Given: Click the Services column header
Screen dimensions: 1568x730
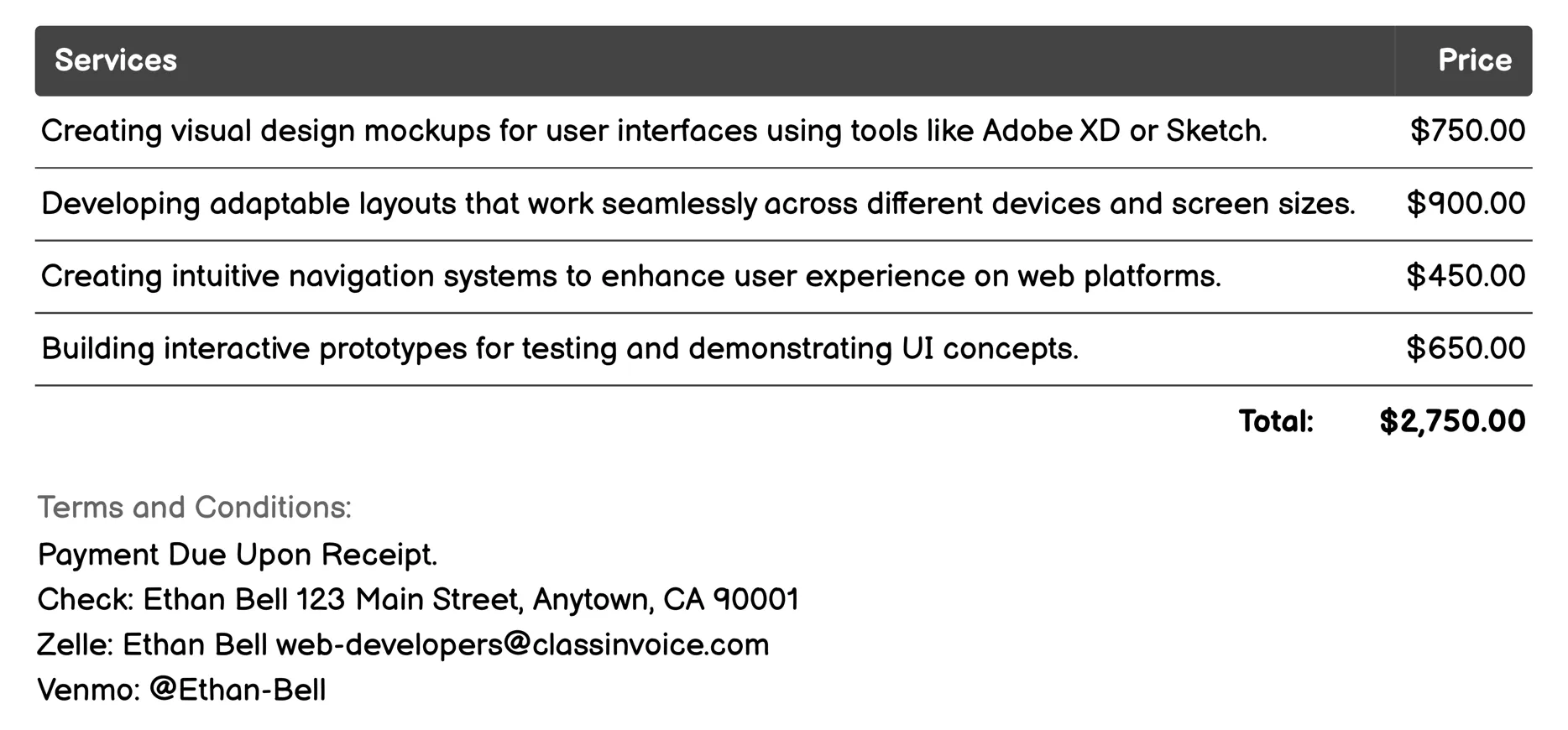Looking at the screenshot, I should click(116, 60).
